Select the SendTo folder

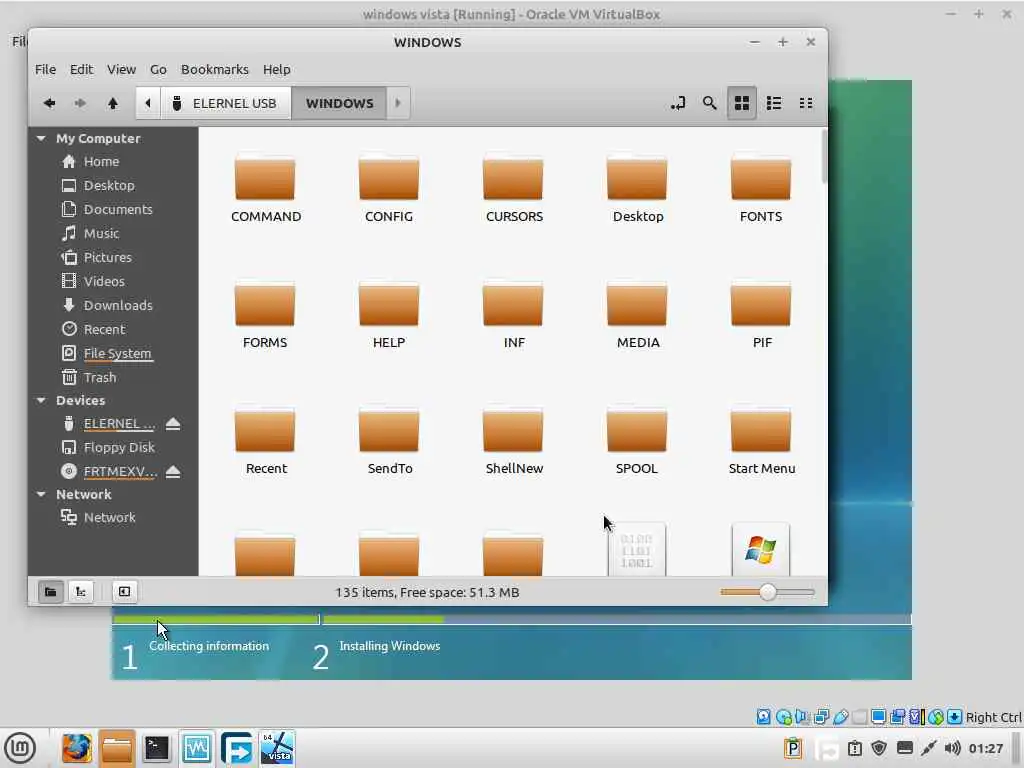389,441
